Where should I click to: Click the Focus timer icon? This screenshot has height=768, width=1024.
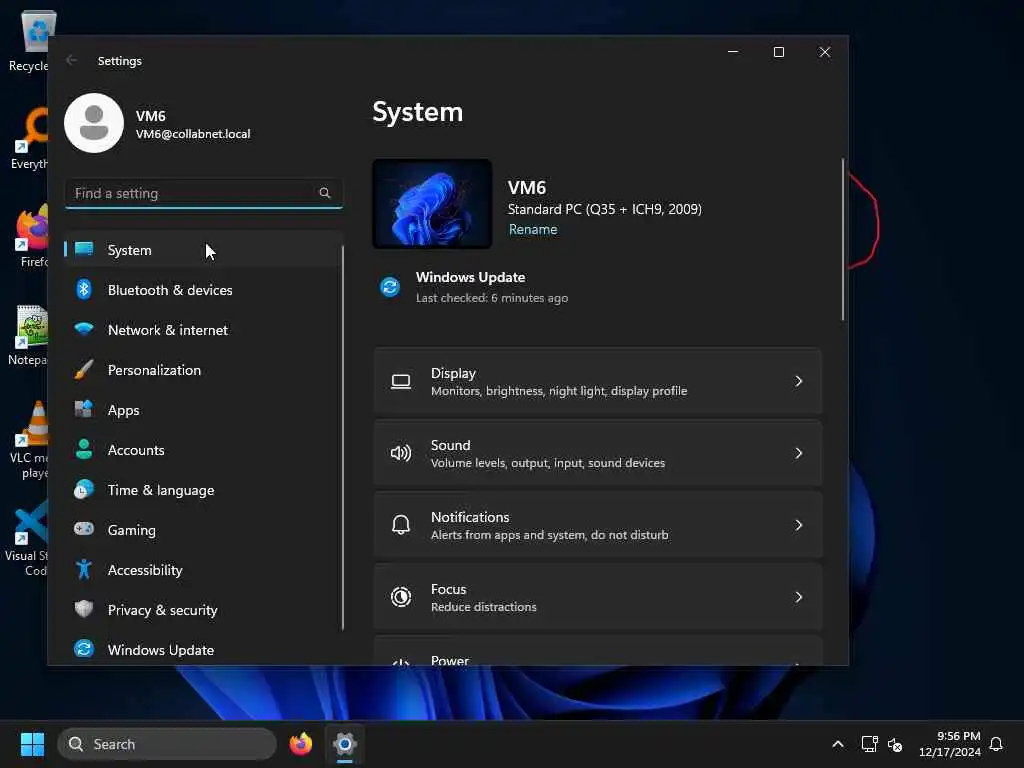pyautogui.click(x=401, y=597)
